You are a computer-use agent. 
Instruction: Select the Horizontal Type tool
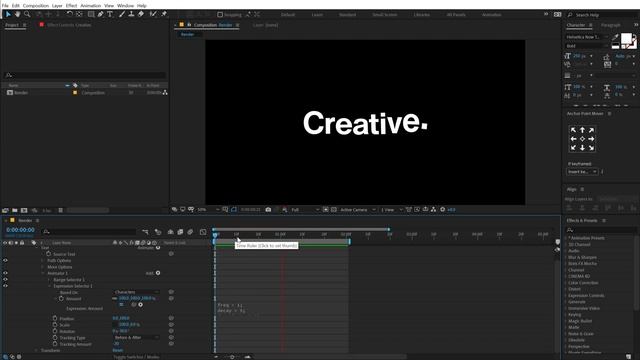point(110,14)
